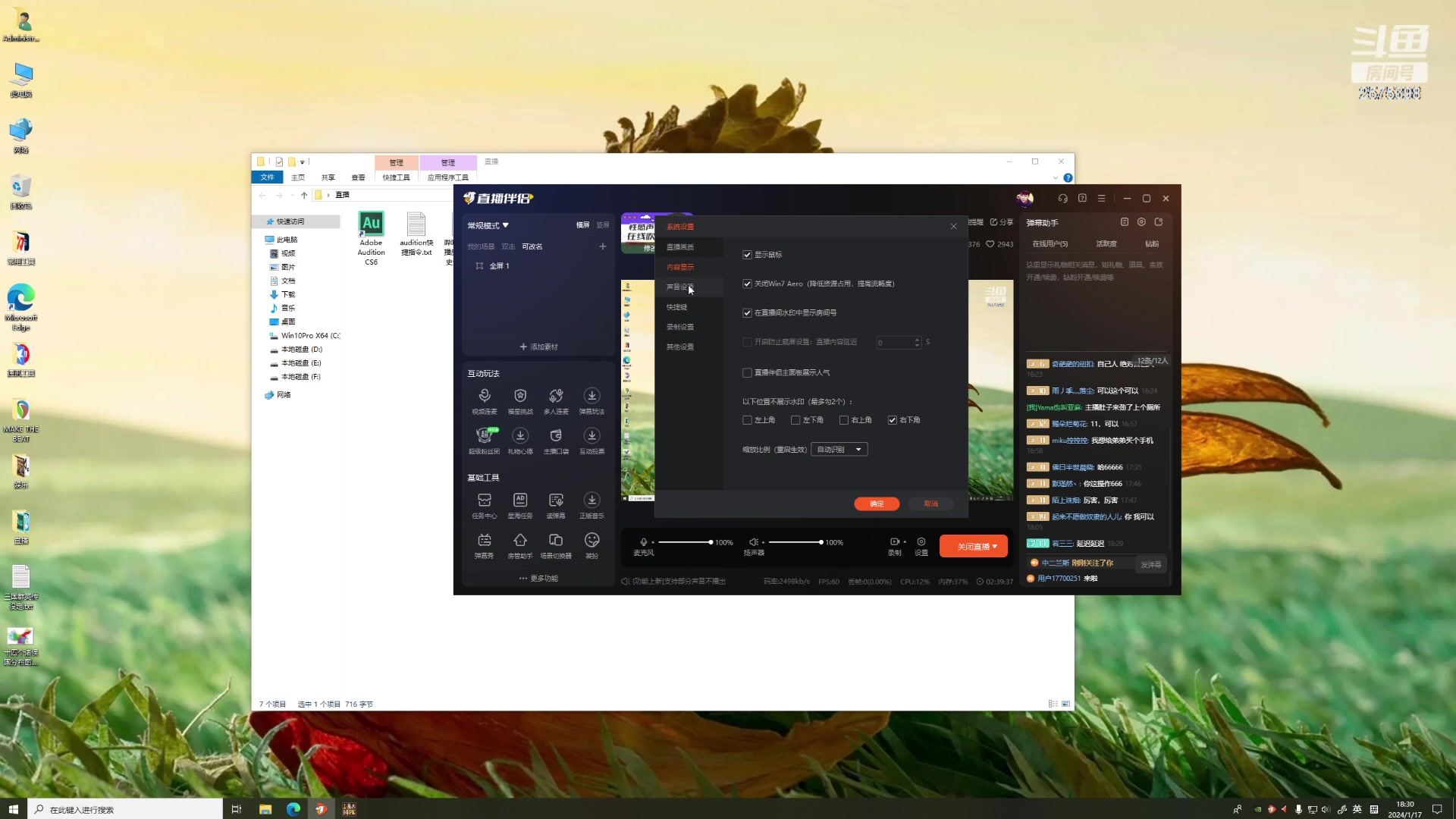
Task: Toggle 显示图标 (Show Icons) checkbox
Action: click(748, 254)
